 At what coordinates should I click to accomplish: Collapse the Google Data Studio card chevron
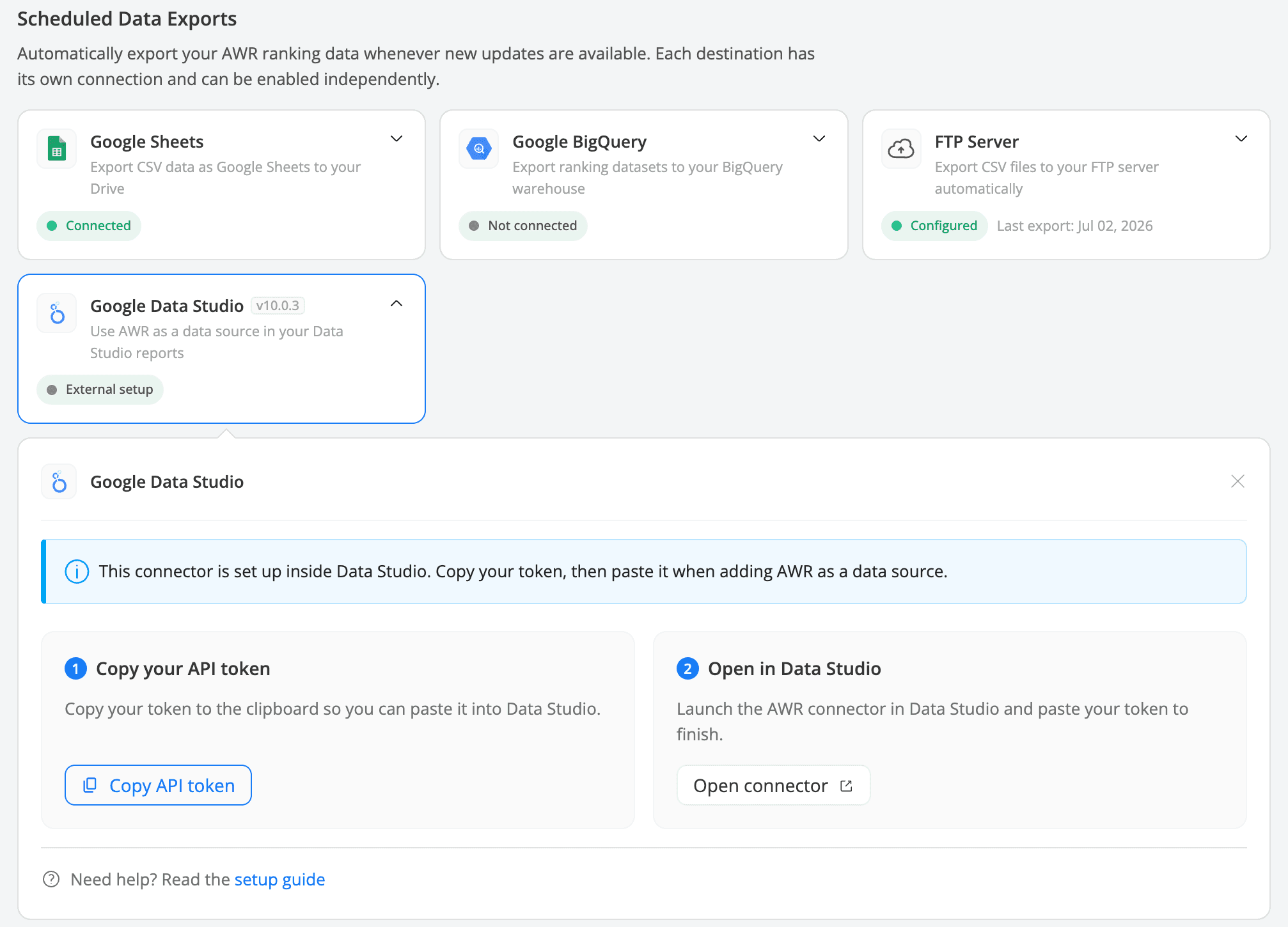click(x=397, y=304)
